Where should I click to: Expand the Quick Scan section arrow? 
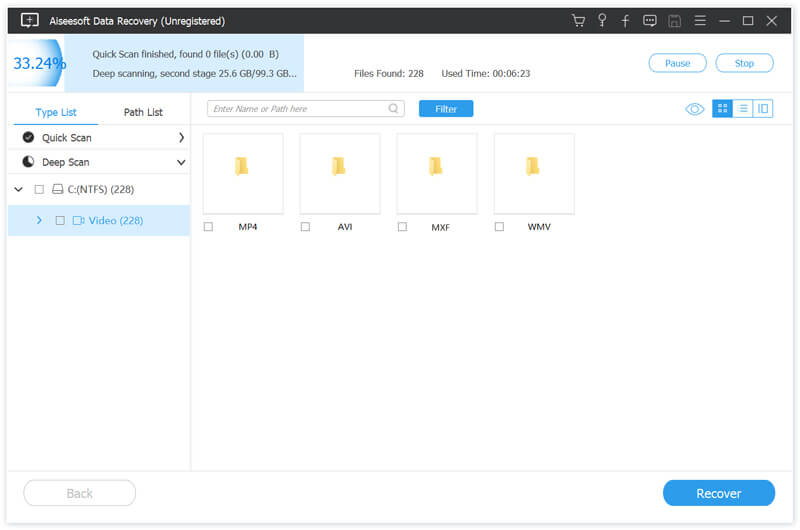(x=181, y=138)
